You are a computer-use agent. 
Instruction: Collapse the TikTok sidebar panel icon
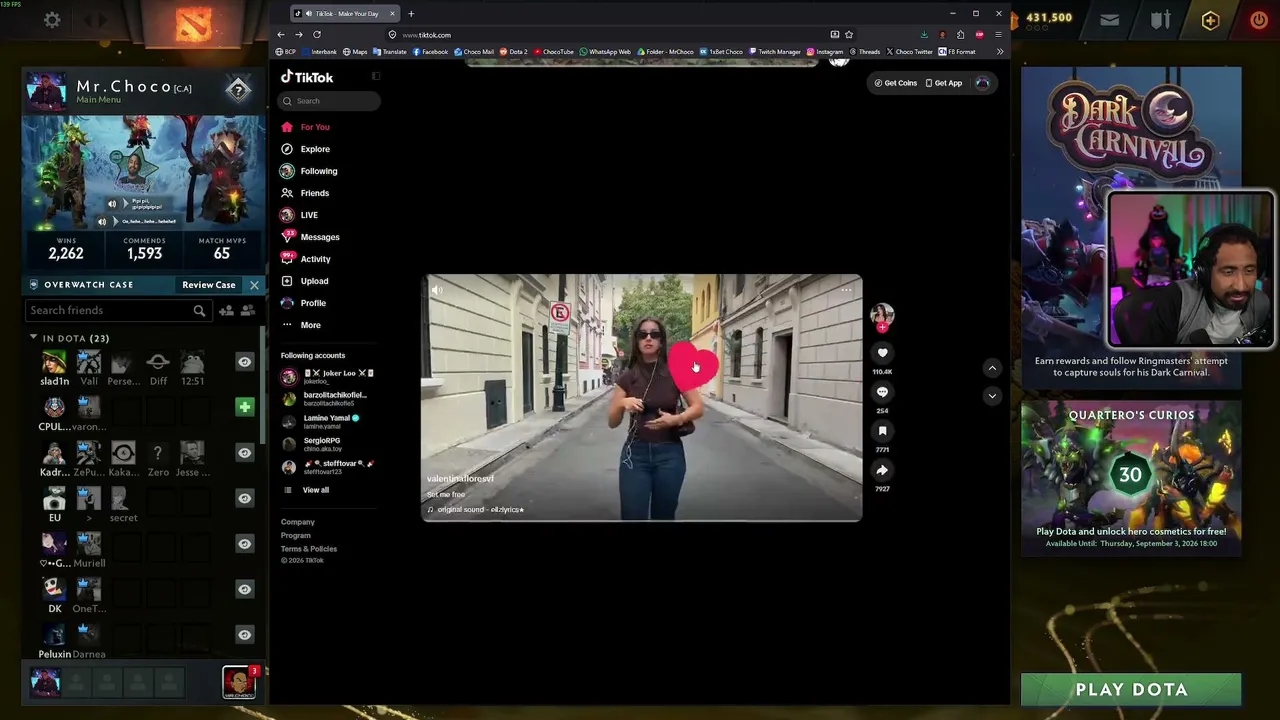(376, 76)
